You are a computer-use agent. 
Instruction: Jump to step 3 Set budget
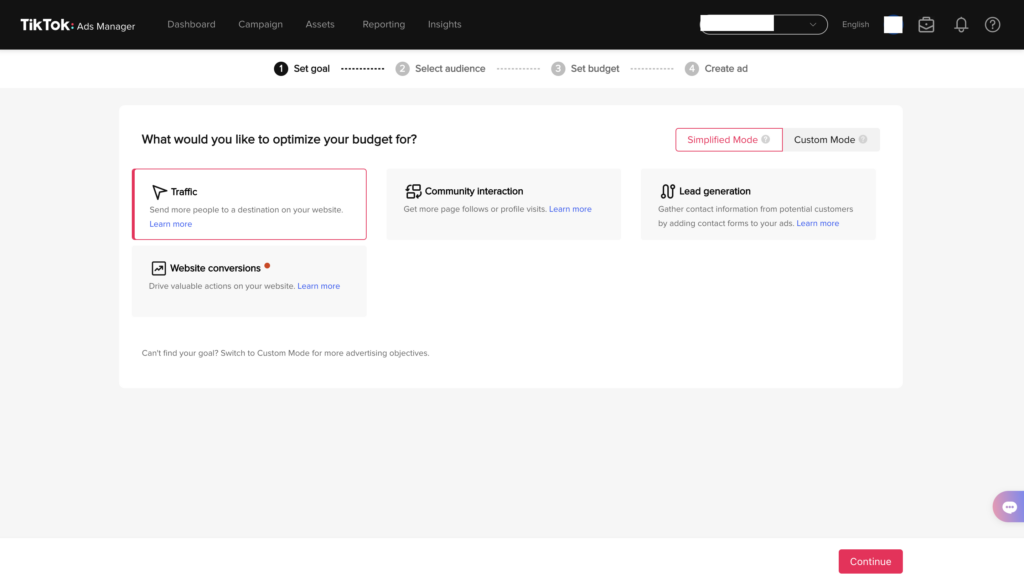(x=585, y=69)
